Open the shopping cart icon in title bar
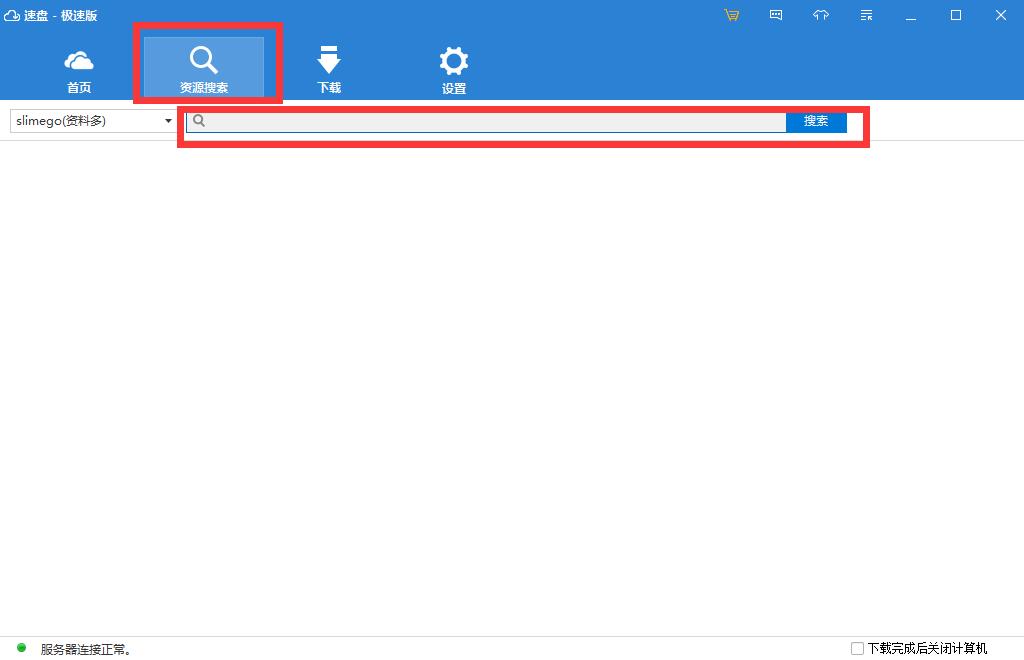This screenshot has width=1024, height=660. tap(732, 15)
